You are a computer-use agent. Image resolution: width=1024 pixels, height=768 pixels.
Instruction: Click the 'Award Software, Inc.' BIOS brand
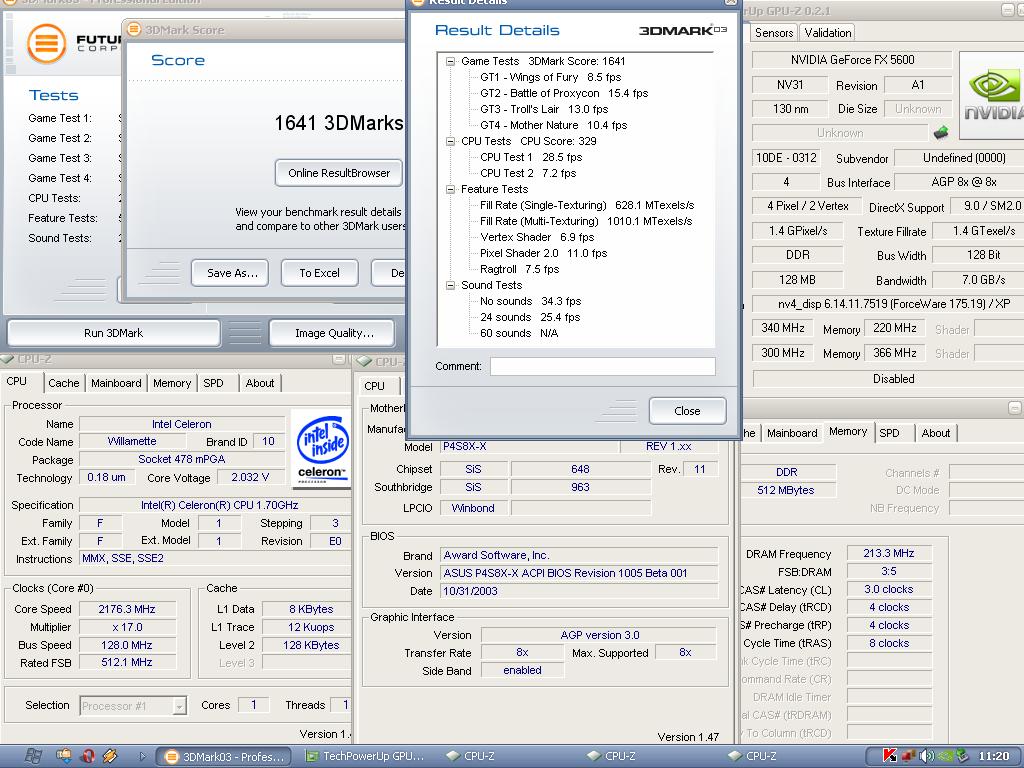579,555
